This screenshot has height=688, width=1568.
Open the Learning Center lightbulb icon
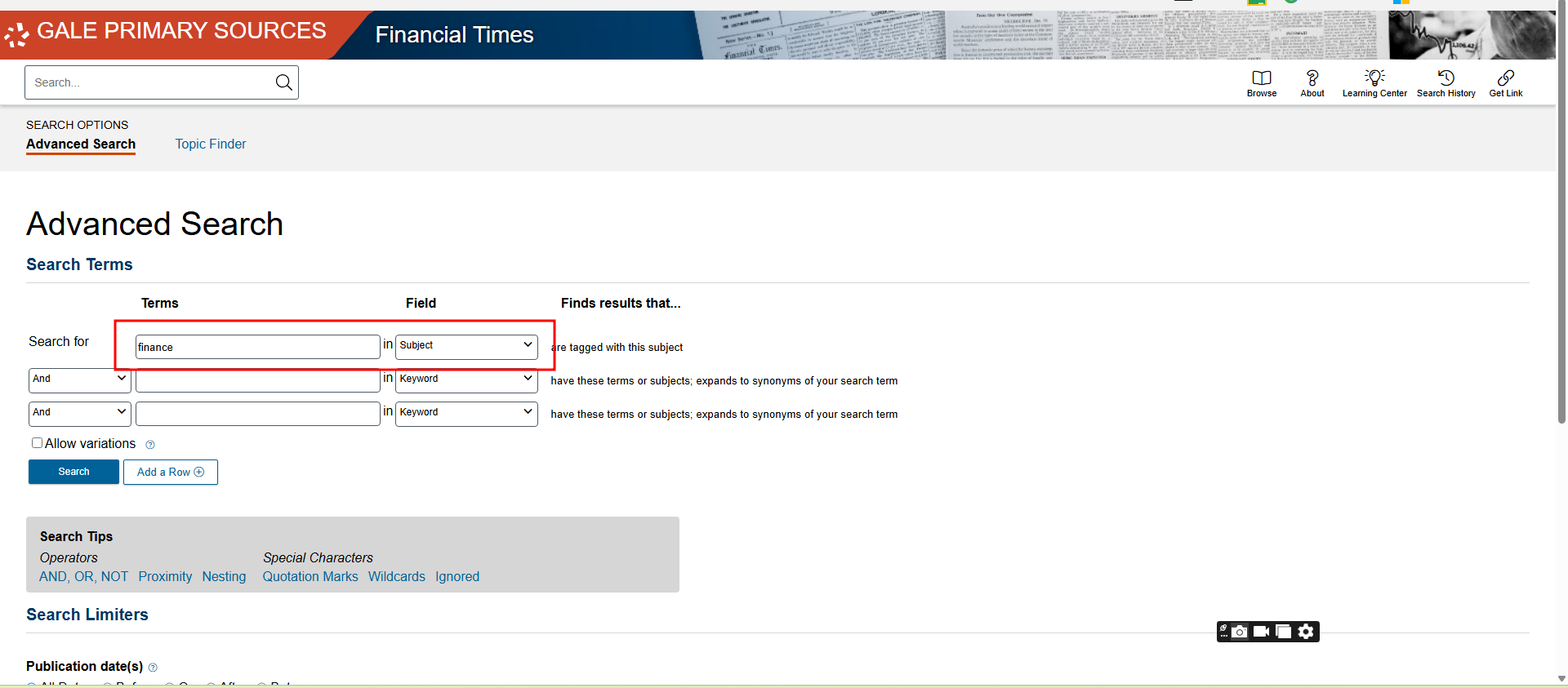tap(1374, 78)
